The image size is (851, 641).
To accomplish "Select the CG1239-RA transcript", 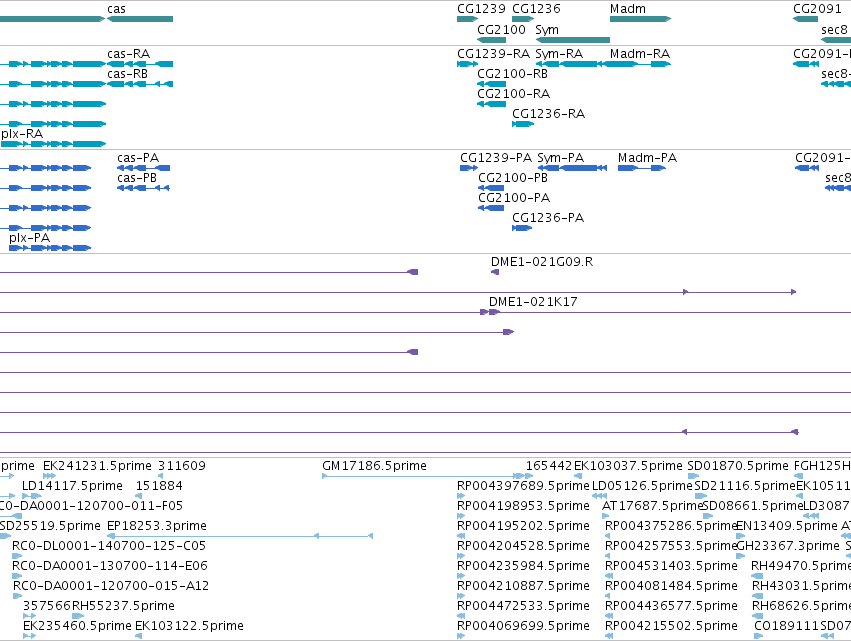I will pos(467,64).
